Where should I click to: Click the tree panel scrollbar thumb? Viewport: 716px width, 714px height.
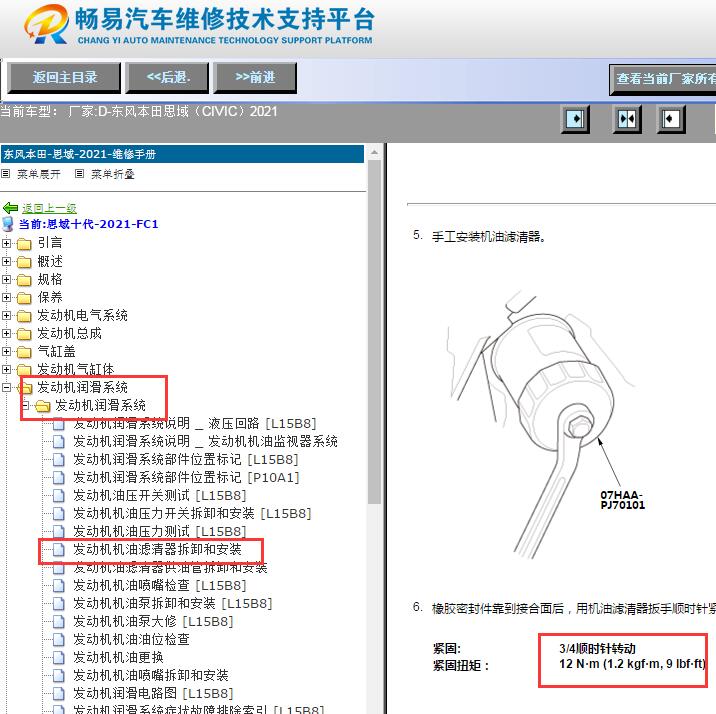pos(374,331)
